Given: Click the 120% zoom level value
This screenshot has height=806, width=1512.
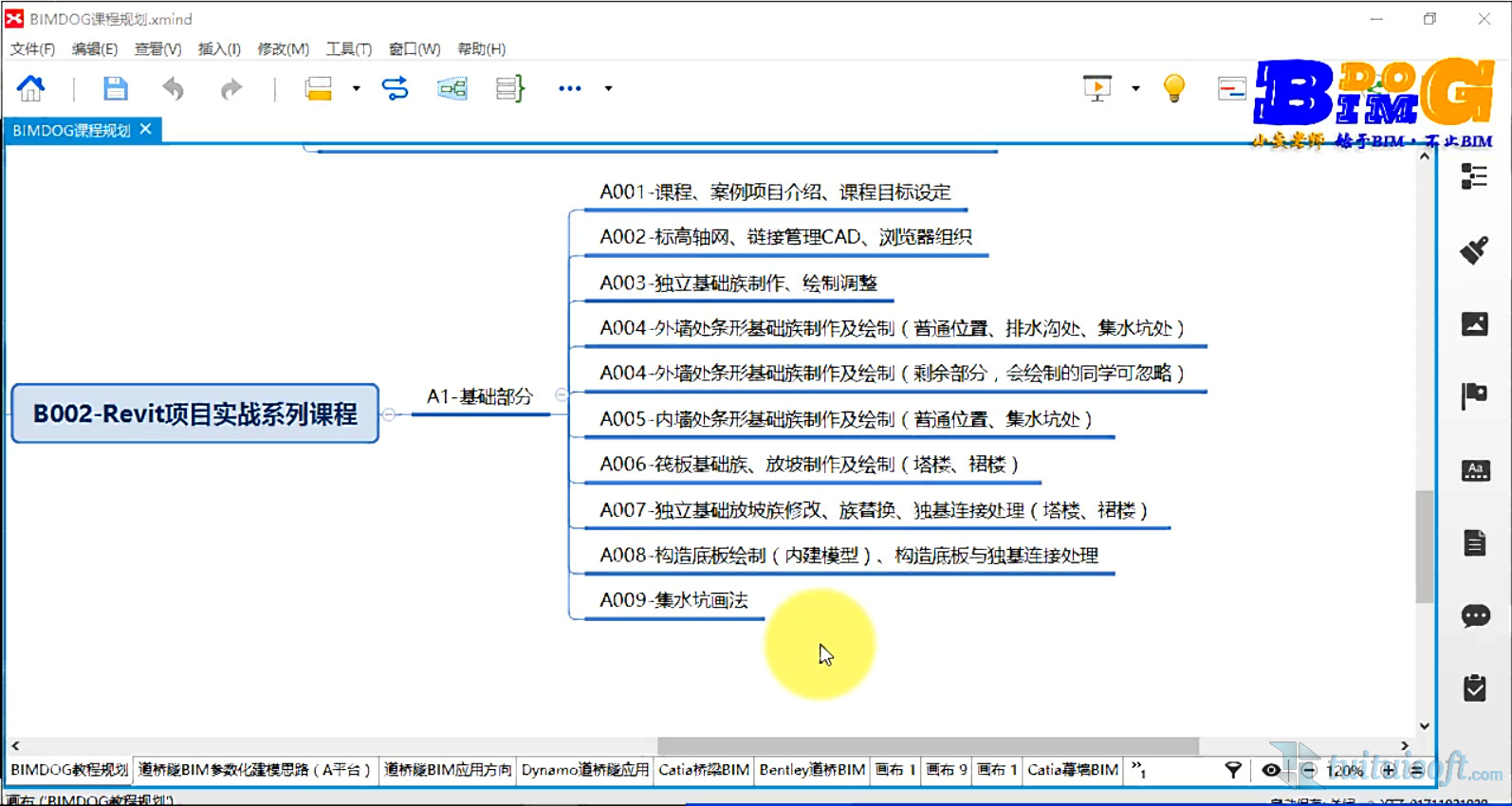Looking at the screenshot, I should 1344,770.
